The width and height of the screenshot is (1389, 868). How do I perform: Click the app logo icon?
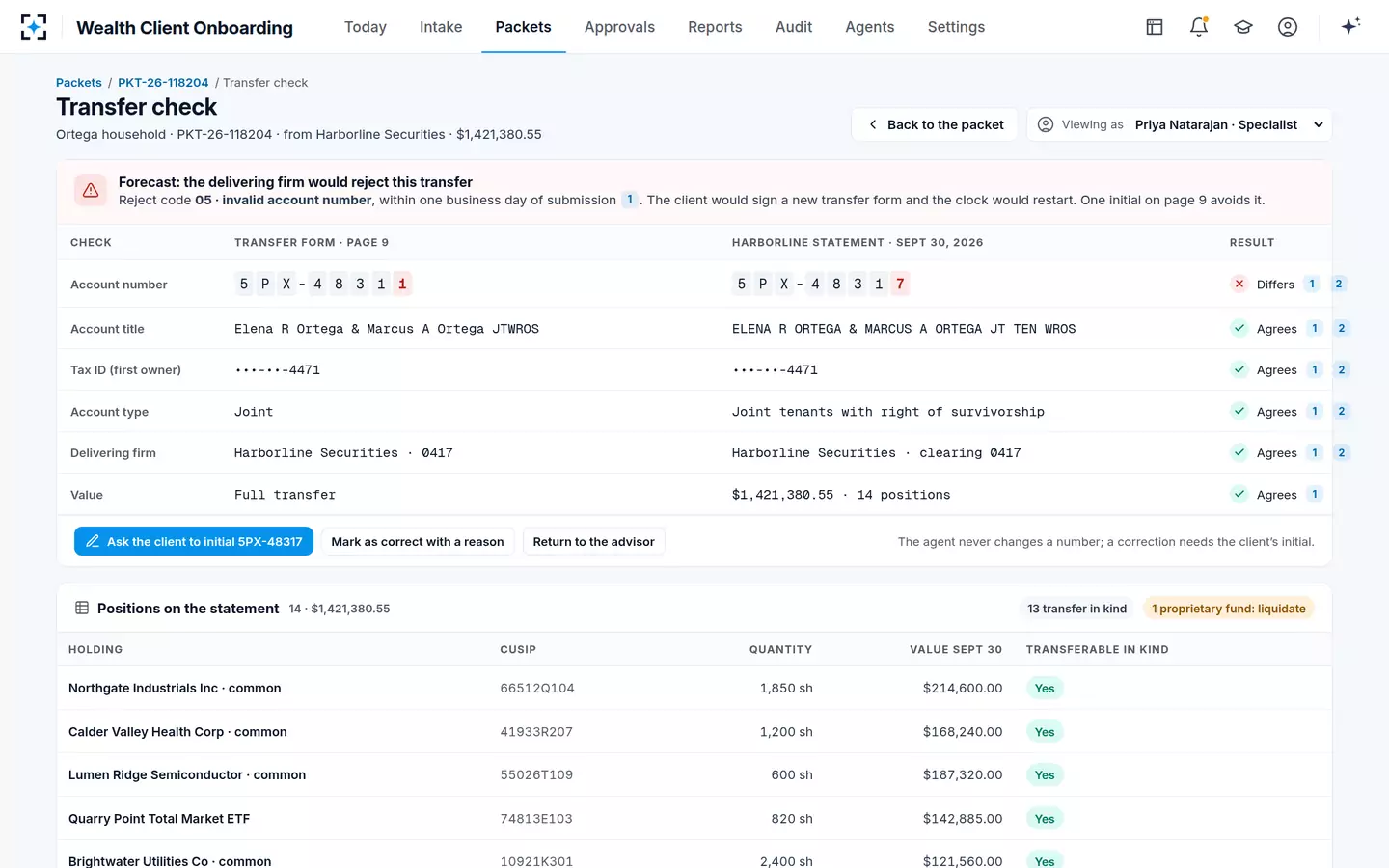click(x=34, y=27)
